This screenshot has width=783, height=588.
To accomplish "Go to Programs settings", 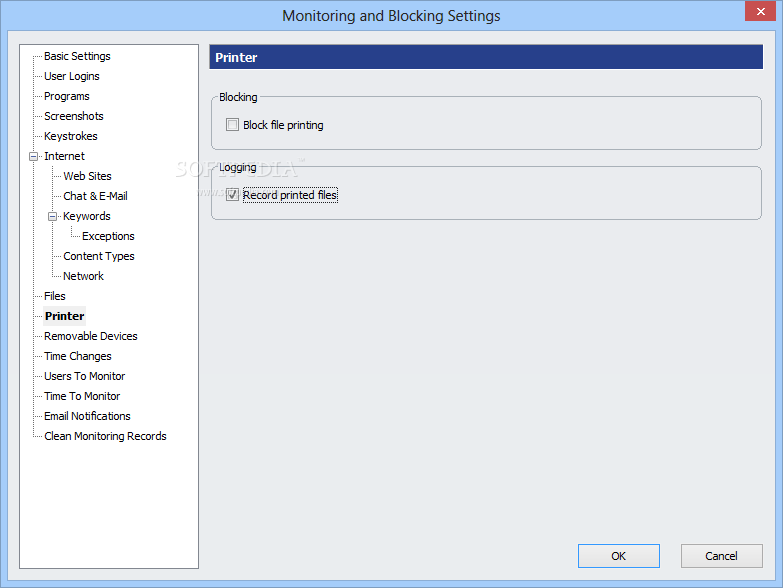I will coord(66,96).
